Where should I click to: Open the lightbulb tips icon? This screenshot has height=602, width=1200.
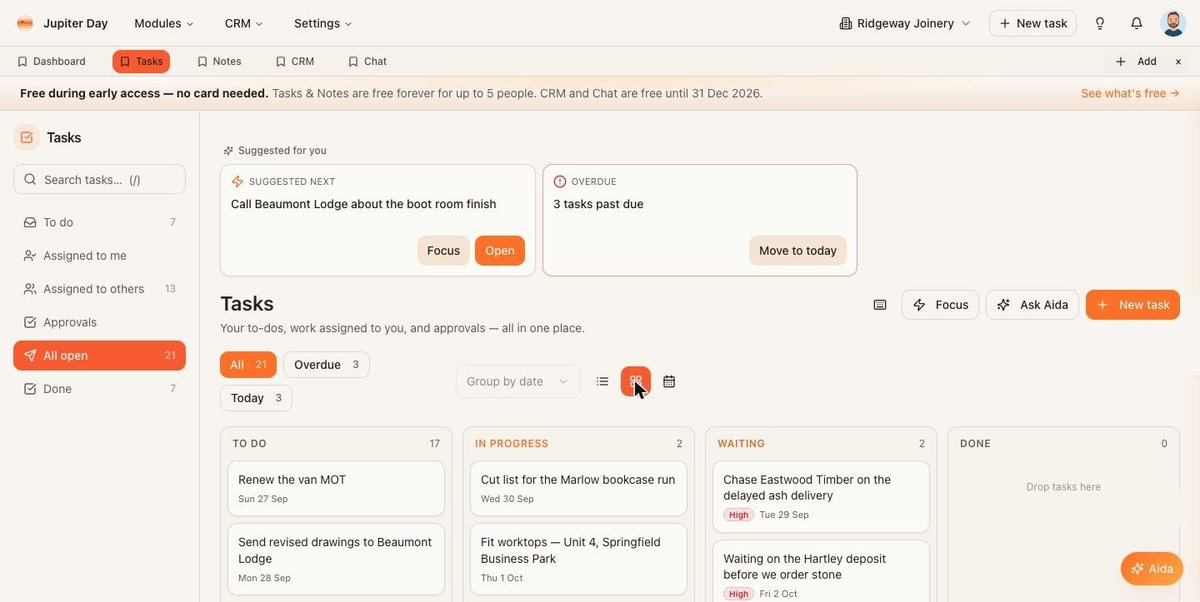tap(1100, 23)
